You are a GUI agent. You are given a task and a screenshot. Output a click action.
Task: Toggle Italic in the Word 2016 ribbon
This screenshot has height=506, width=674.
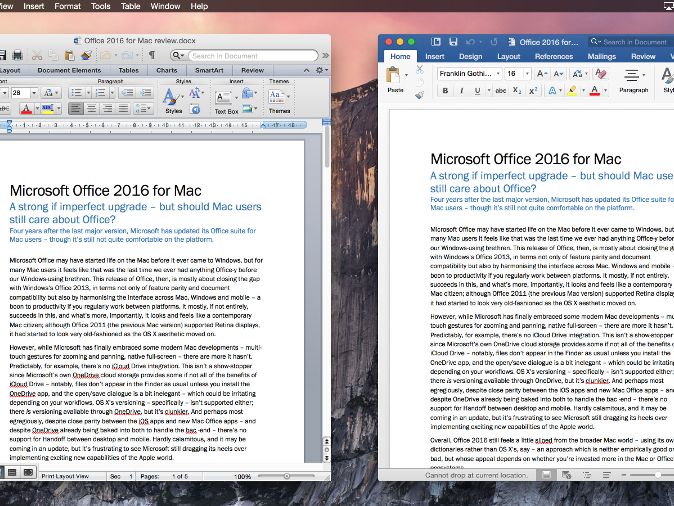pyautogui.click(x=461, y=91)
